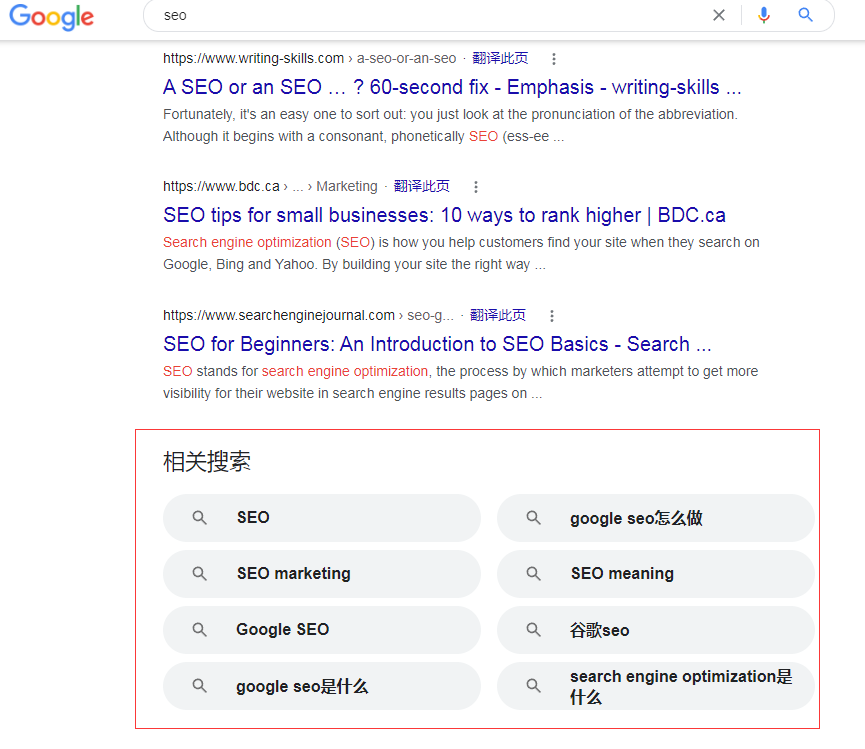
Task: Click magnifier icon beside SEO meaning
Action: coord(533,574)
